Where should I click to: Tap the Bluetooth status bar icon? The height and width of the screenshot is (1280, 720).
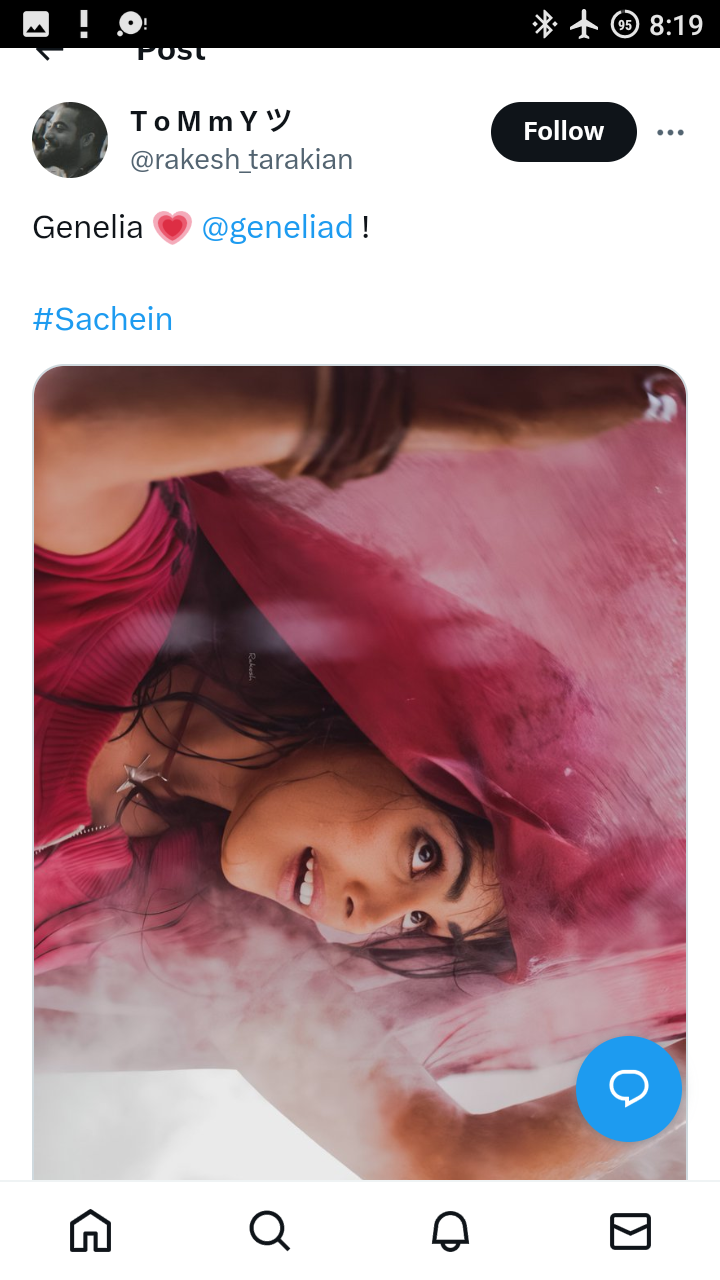[x=544, y=24]
